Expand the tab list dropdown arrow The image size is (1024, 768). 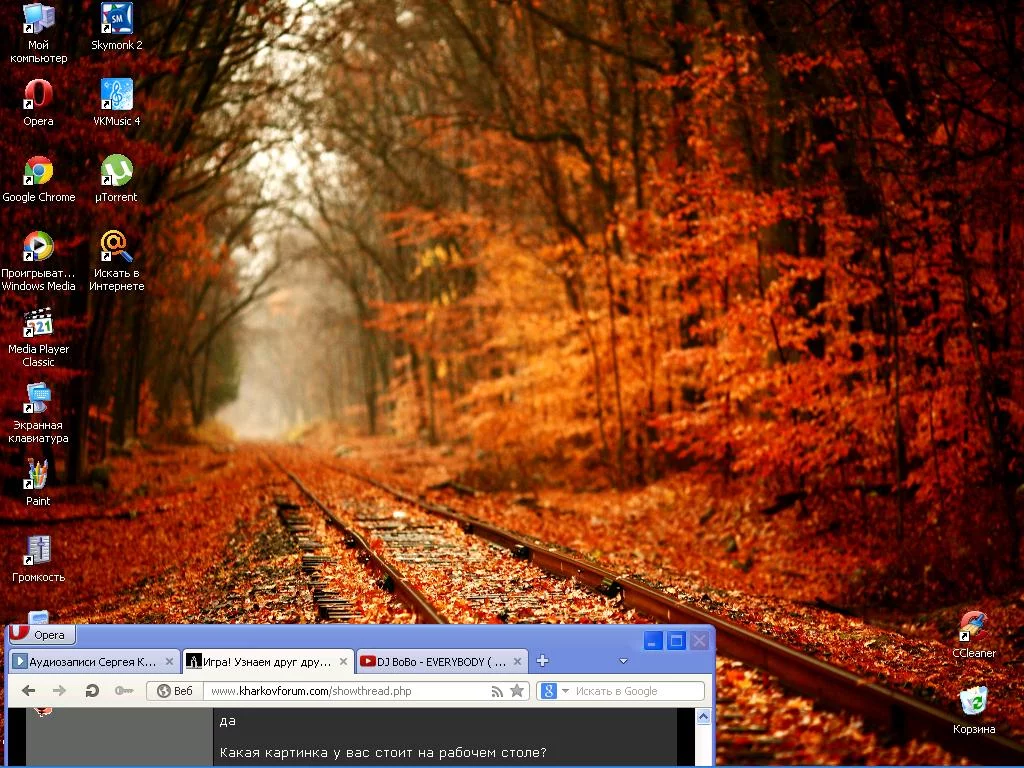click(624, 661)
